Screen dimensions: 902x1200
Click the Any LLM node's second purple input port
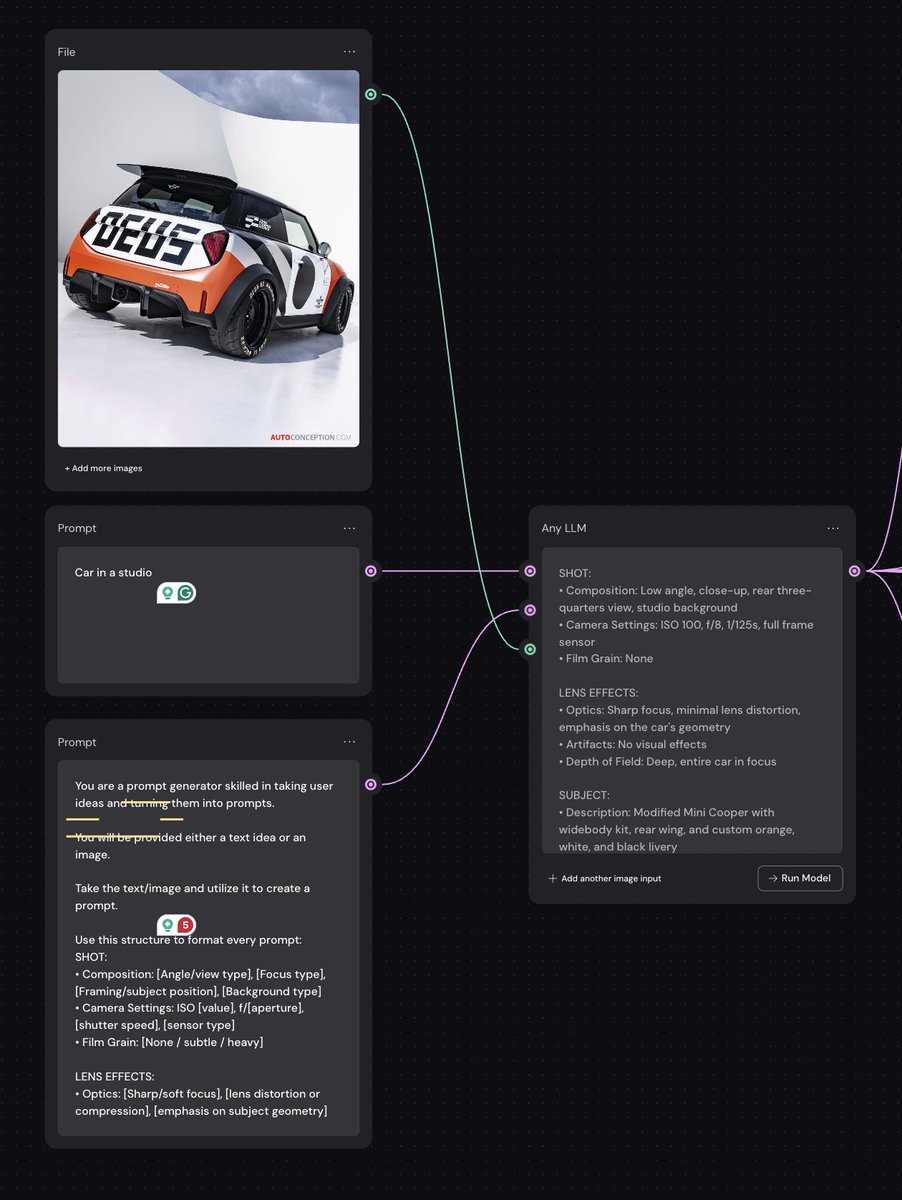(530, 610)
